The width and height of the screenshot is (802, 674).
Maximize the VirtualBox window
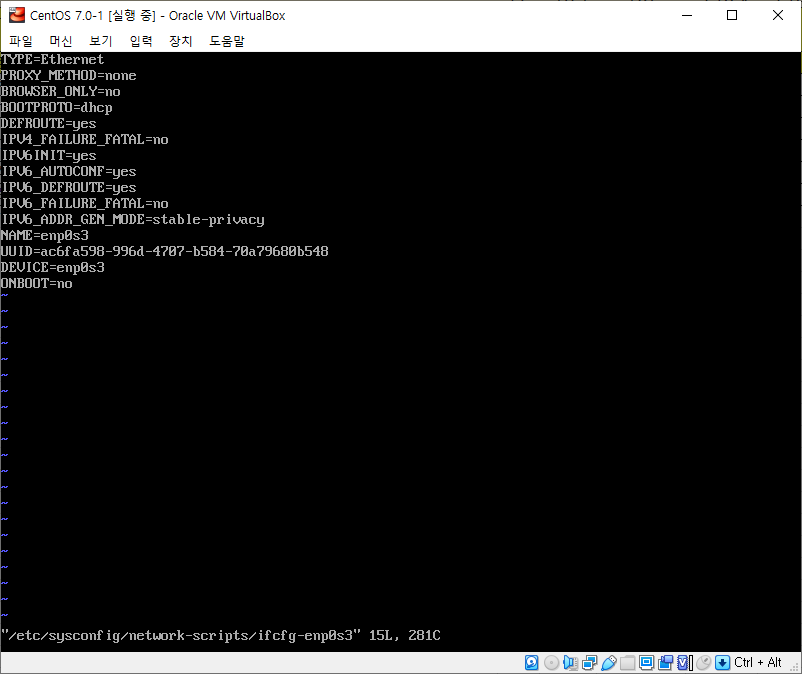(732, 15)
